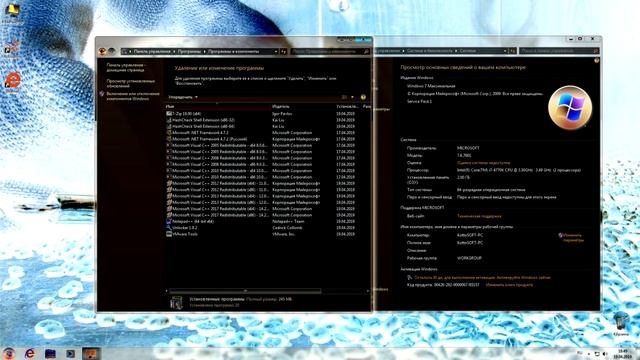Expand address bar history in Programs window
640x360 pixels.
click(x=276, y=52)
